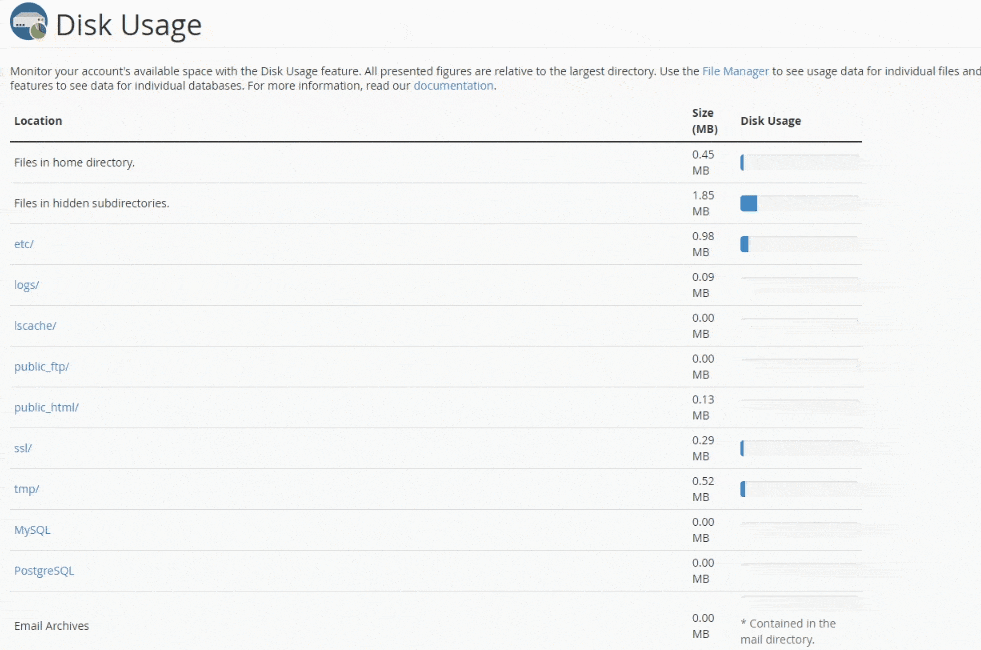Click the tmp/ disk usage bar
981x650 pixels.
coord(800,489)
